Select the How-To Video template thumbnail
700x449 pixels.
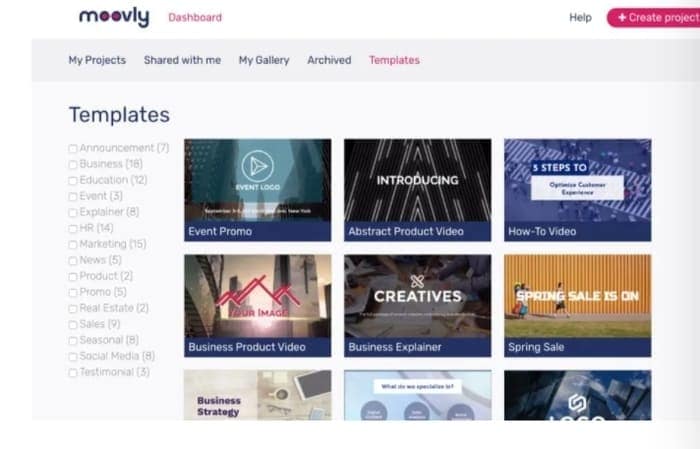(578, 190)
